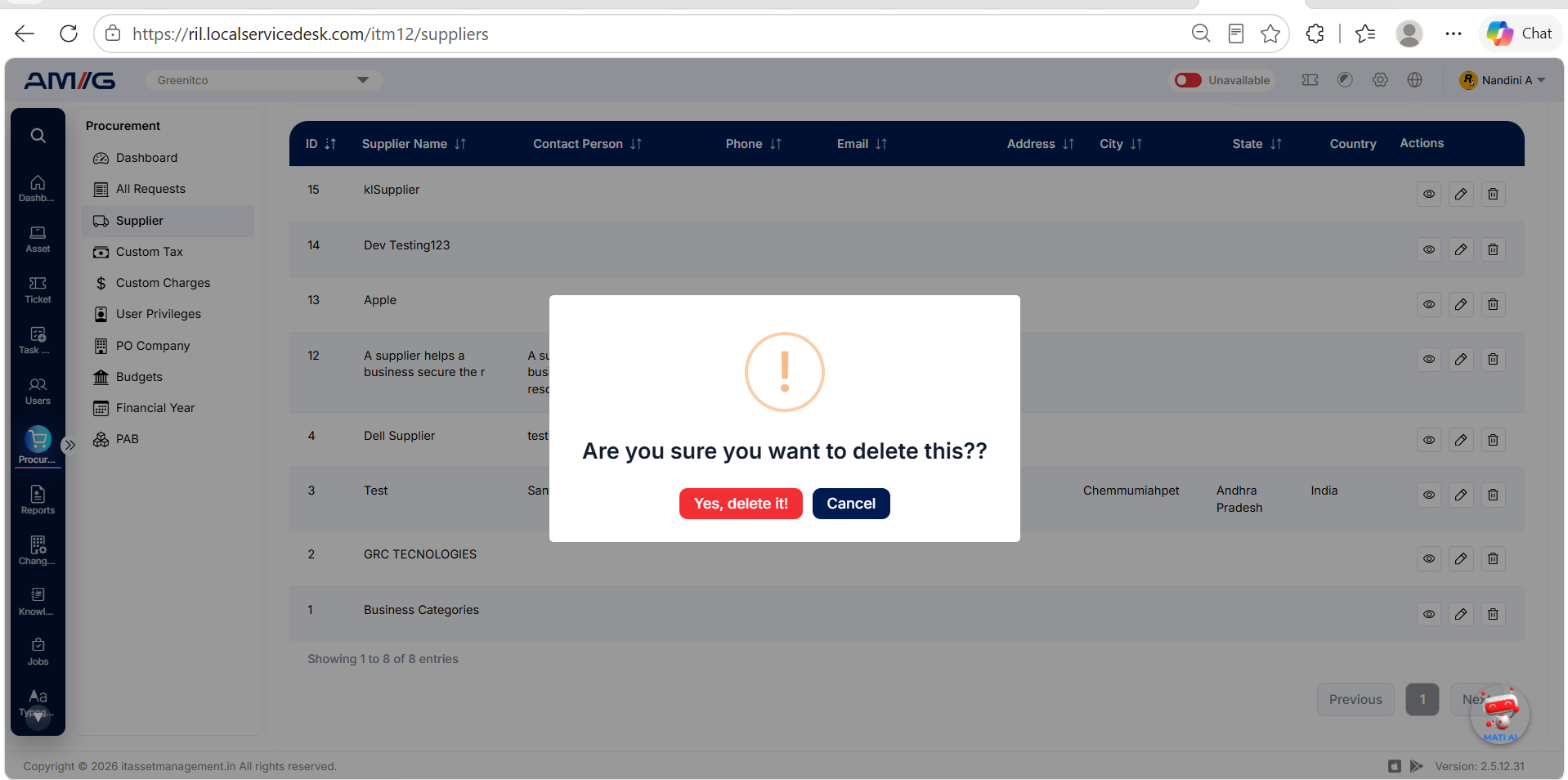Image resolution: width=1568 pixels, height=780 pixels.
Task: View Dev Testing123 row eye icon
Action: click(x=1429, y=249)
